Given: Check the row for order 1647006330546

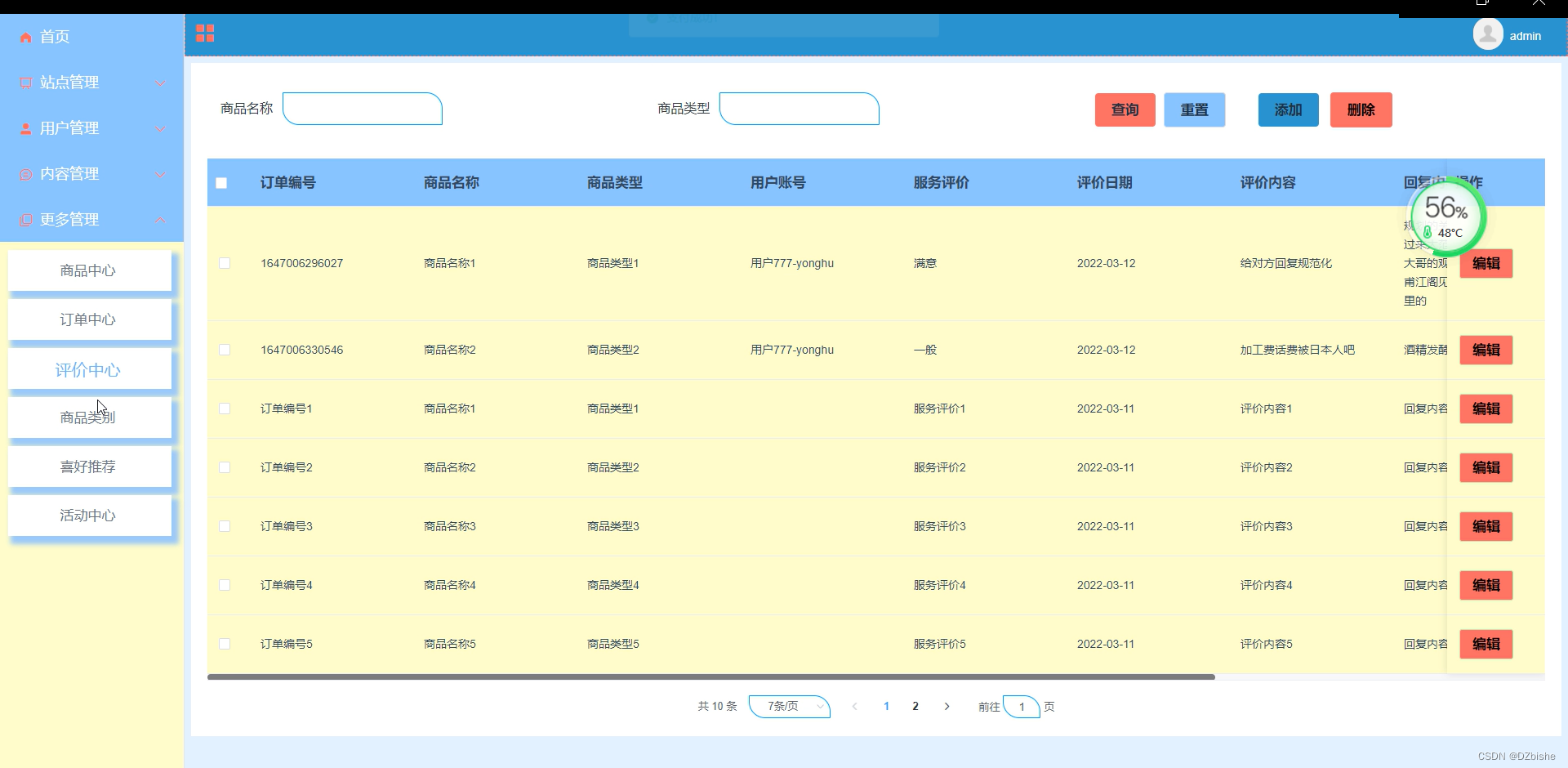Looking at the screenshot, I should click(225, 350).
